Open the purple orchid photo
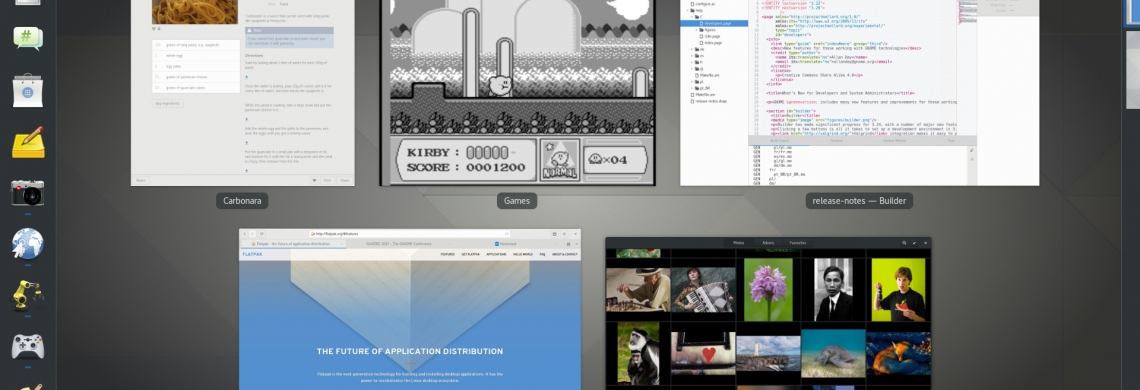 point(768,290)
